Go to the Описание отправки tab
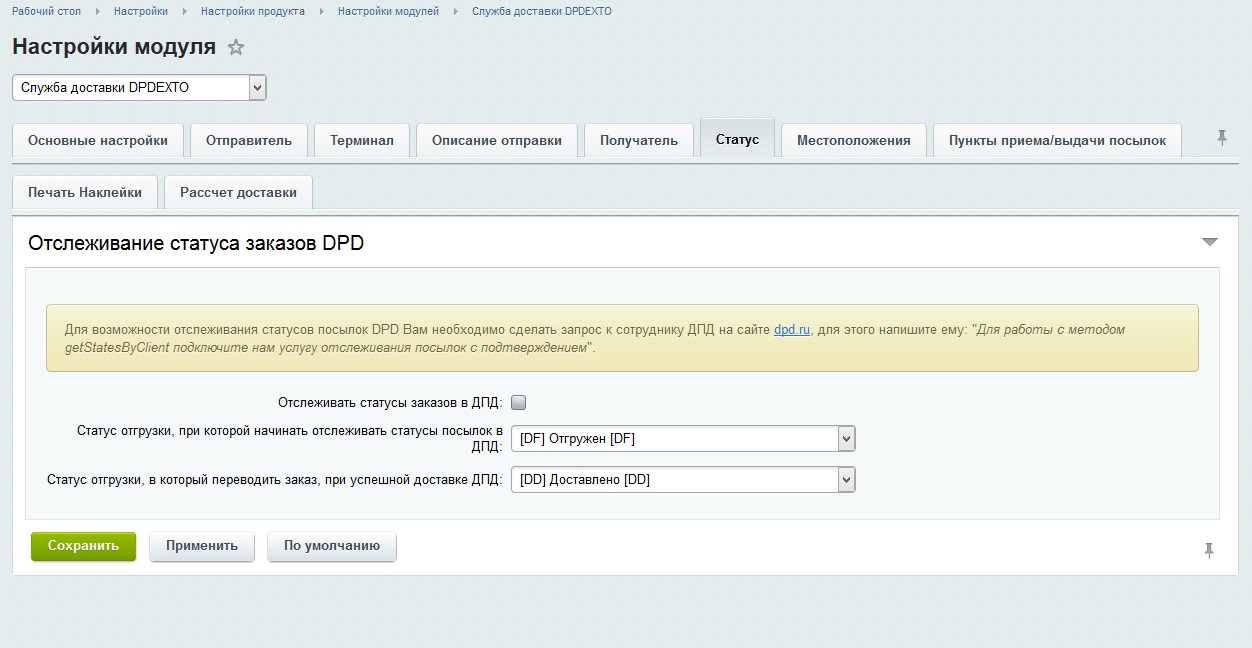1252x648 pixels. (497, 140)
